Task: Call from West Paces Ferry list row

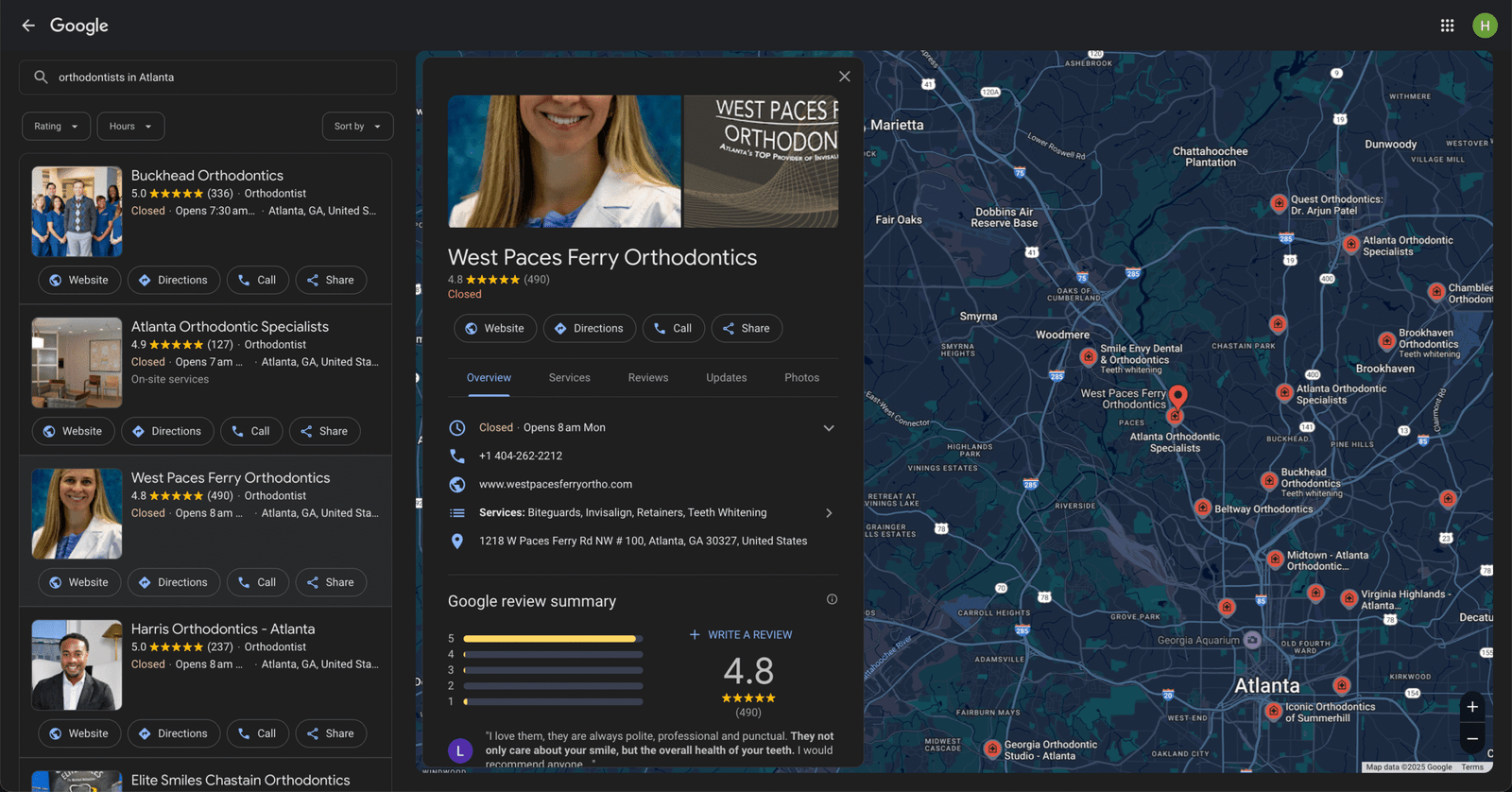Action: [257, 582]
